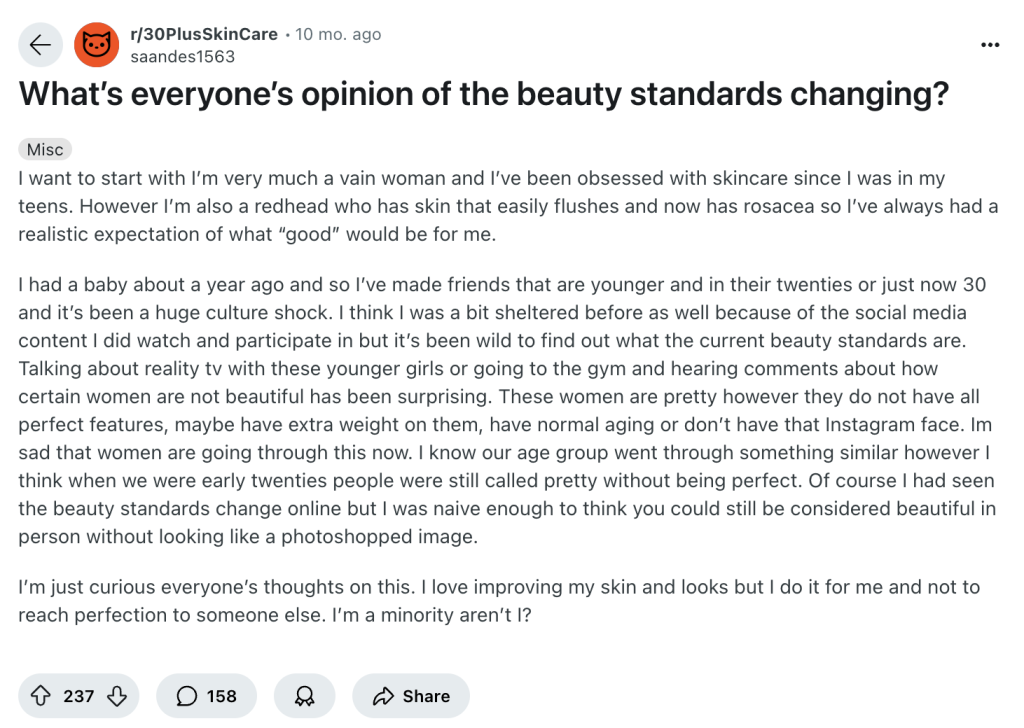Viewport: 1024px width, 728px height.
Task: Visit the saandes1563 user profile
Action: [183, 57]
